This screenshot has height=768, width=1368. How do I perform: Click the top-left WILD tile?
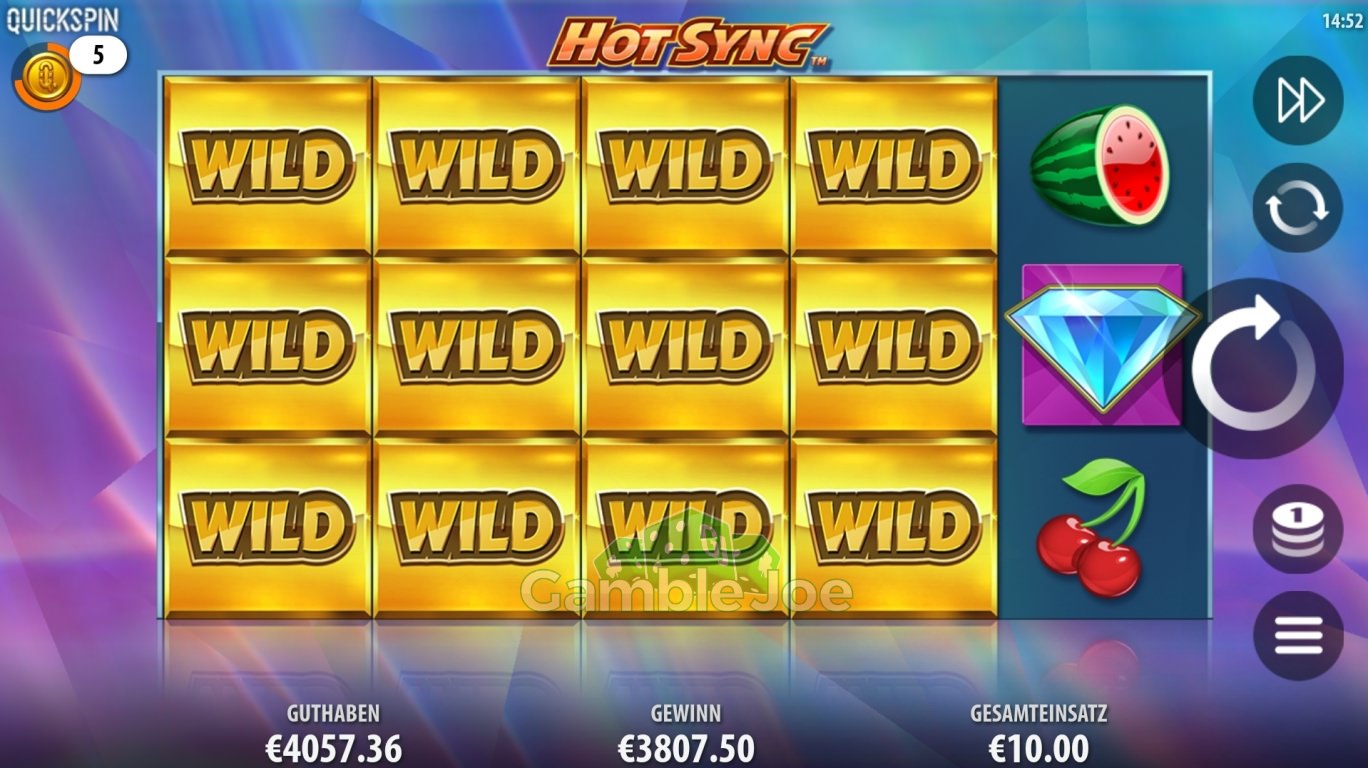pyautogui.click(x=268, y=166)
